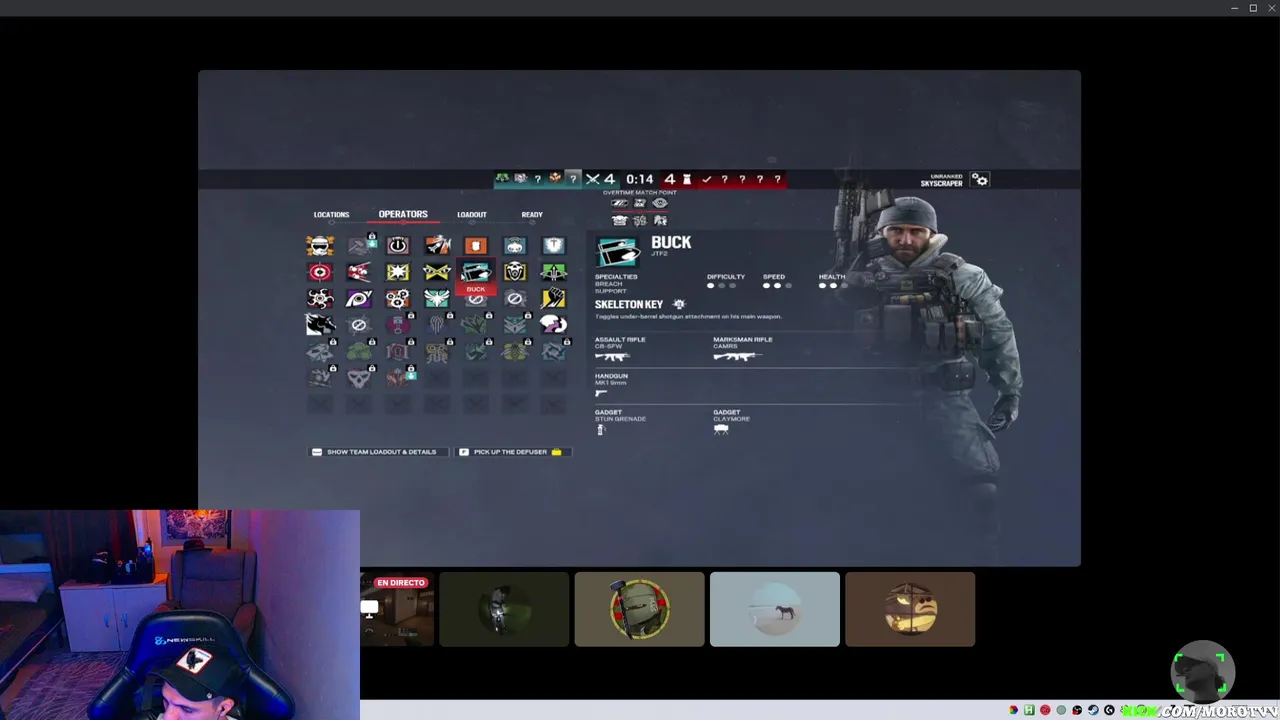Click the locked Deimos skull operator icon
The width and height of the screenshot is (1280, 720).
[359, 377]
